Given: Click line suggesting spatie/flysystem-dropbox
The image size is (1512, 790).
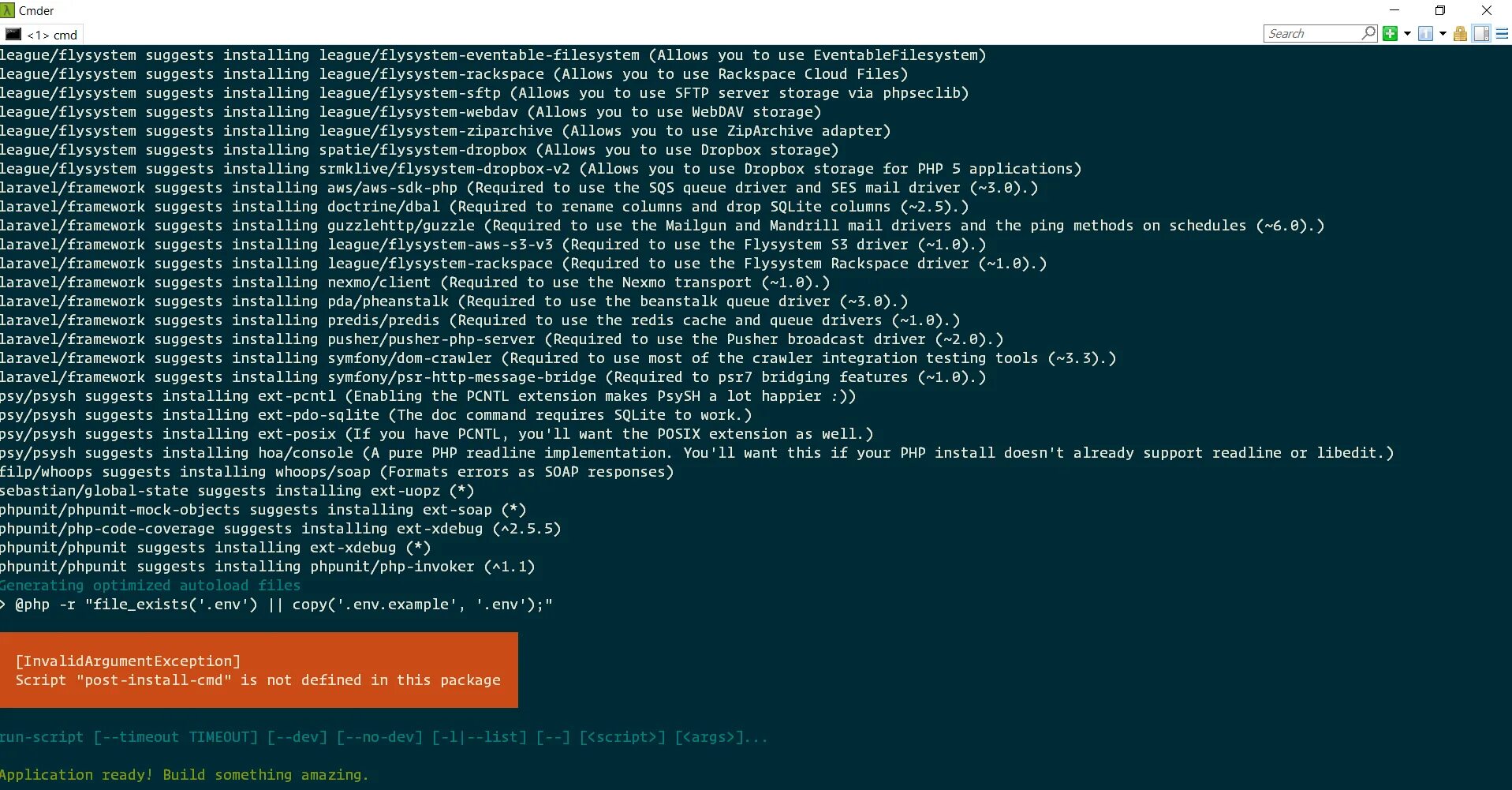Looking at the screenshot, I should point(419,150).
